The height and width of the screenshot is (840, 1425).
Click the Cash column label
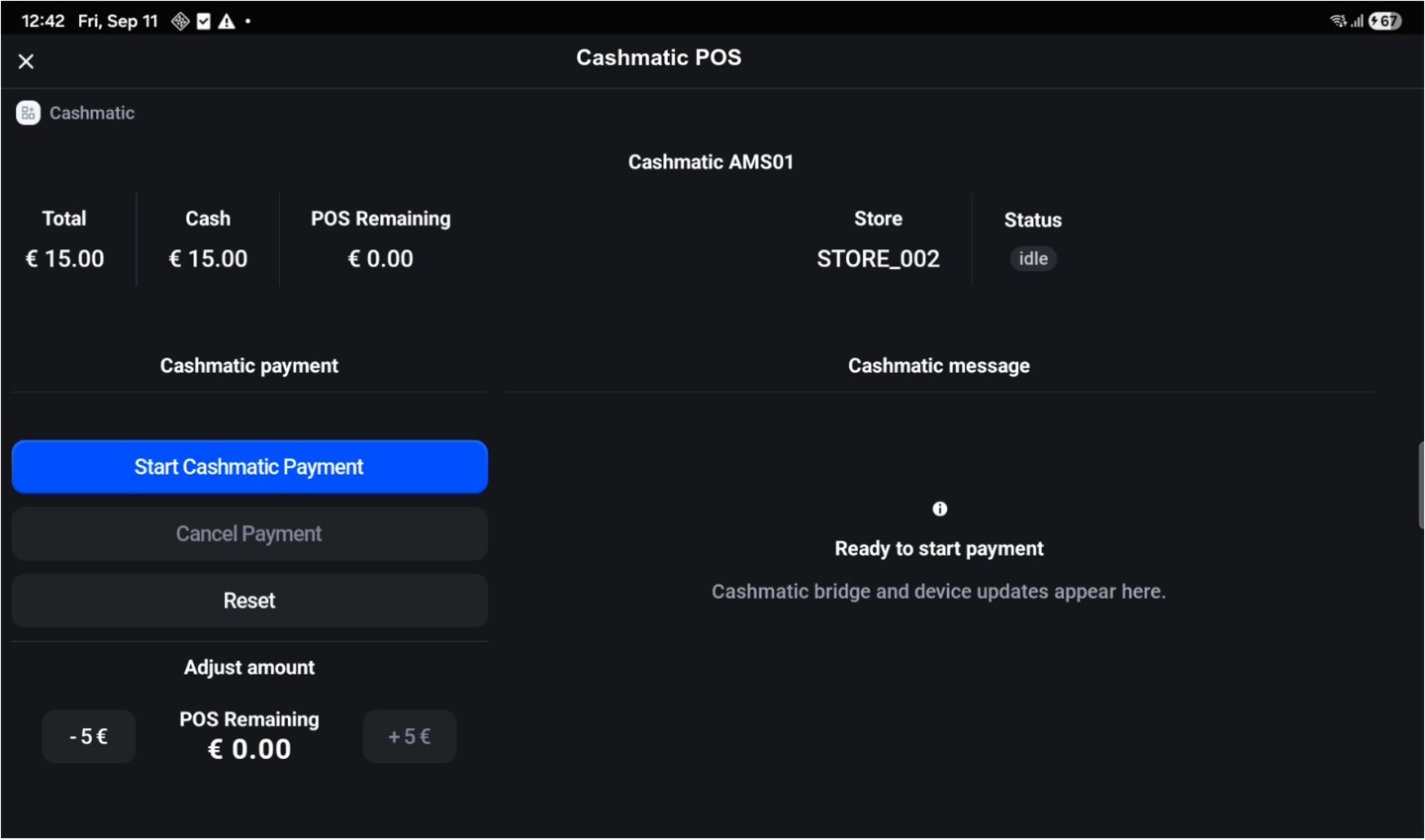208,219
